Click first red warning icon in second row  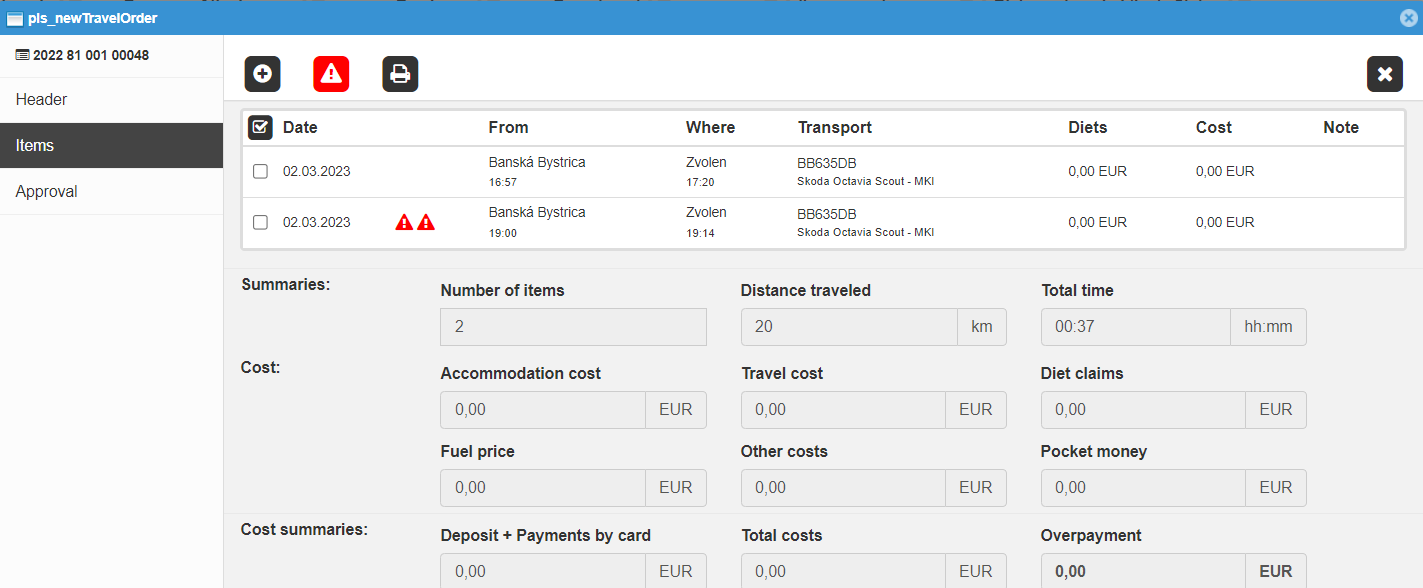coord(404,222)
